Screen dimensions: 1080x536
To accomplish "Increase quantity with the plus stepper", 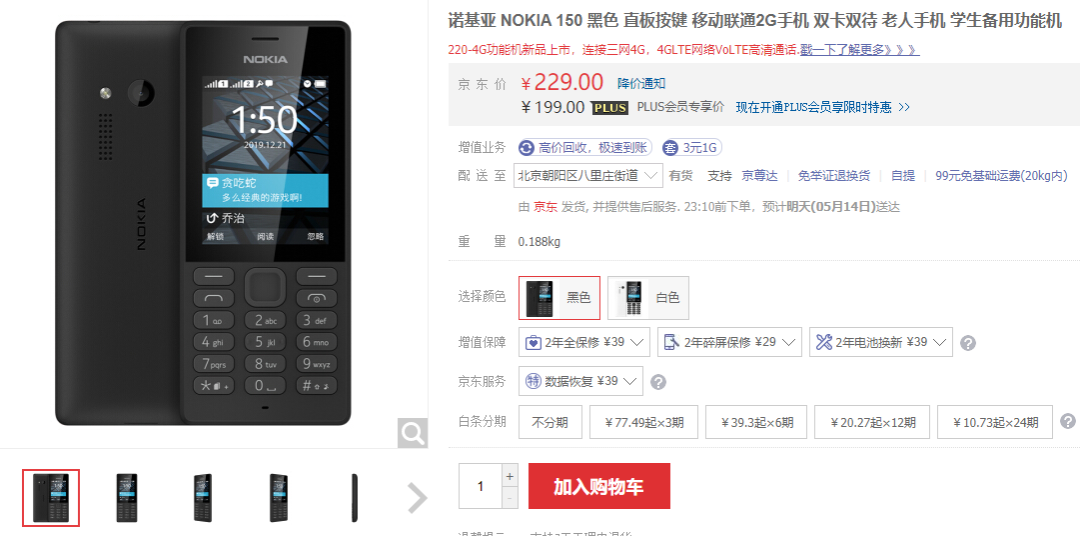I will point(510,475).
